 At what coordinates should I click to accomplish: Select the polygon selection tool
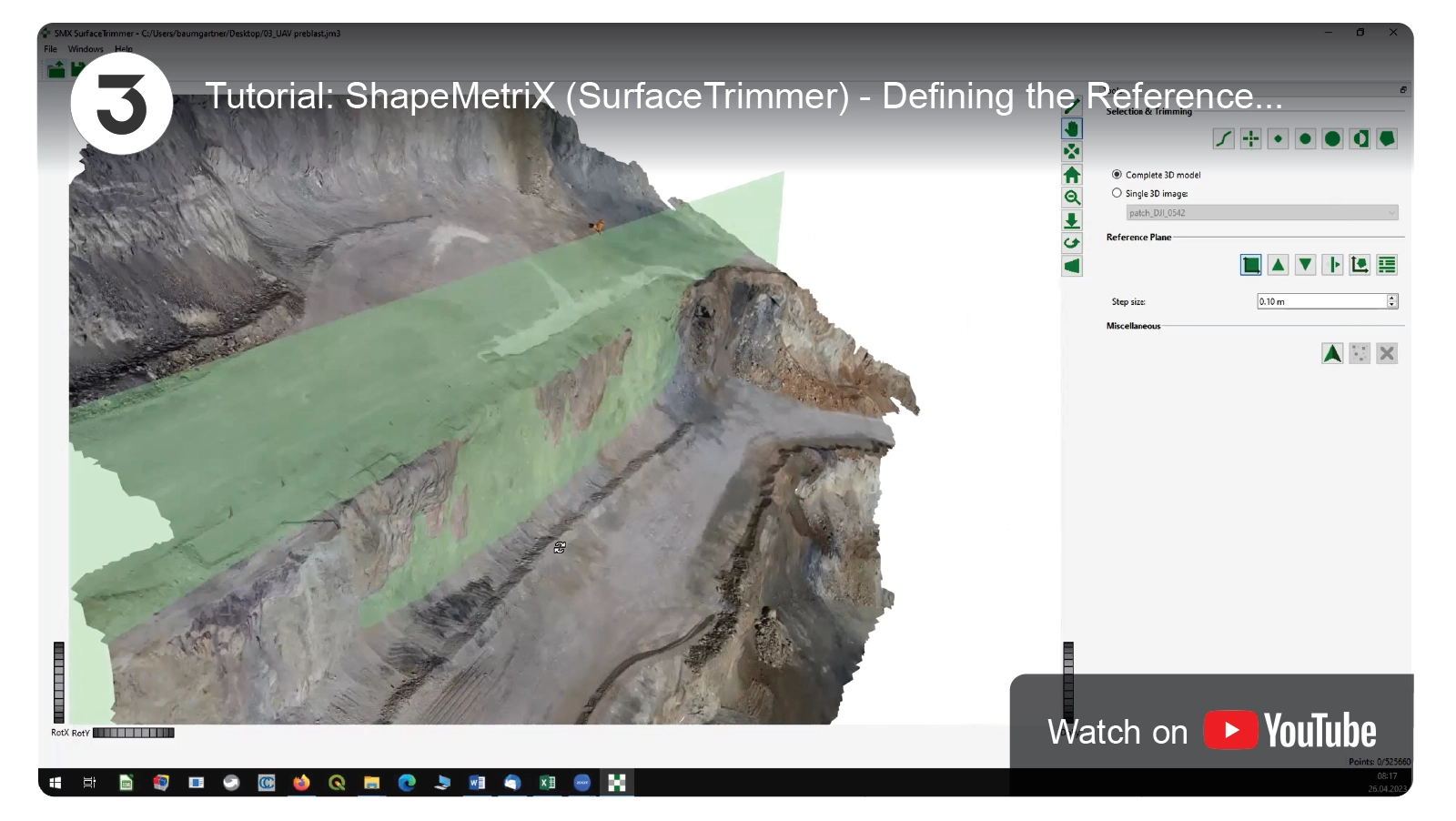[1387, 138]
